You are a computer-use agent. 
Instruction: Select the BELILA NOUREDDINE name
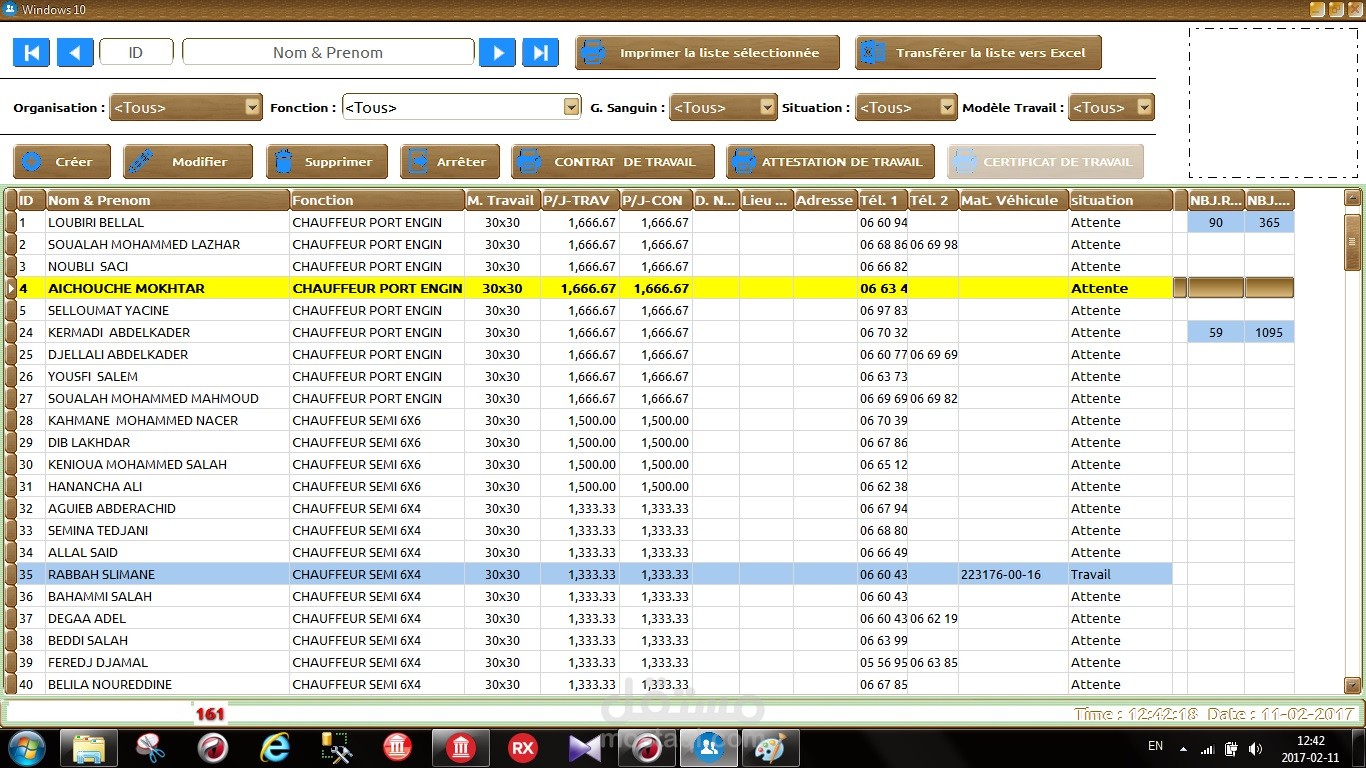[110, 684]
